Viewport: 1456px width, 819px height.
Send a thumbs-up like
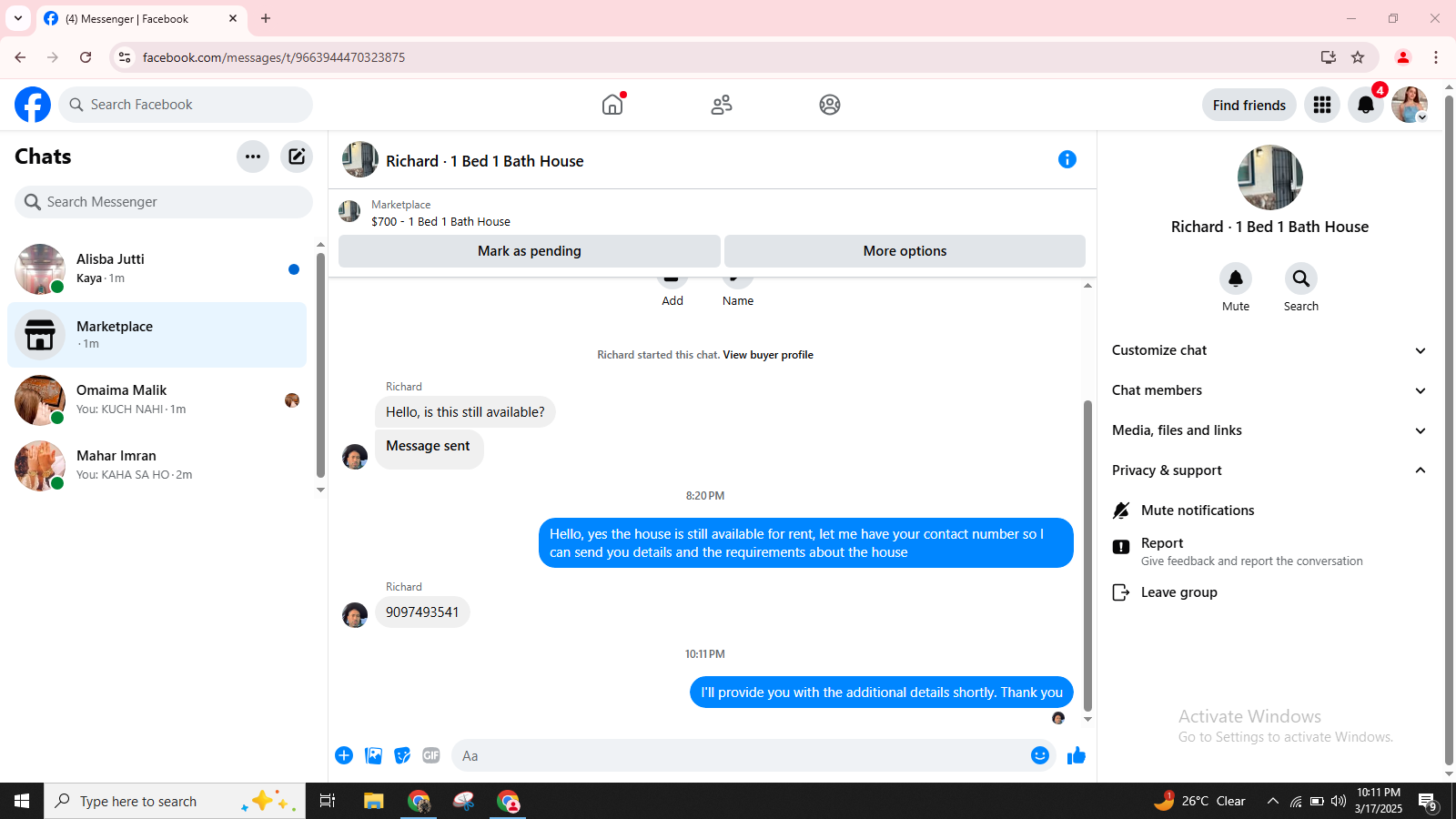(1077, 755)
